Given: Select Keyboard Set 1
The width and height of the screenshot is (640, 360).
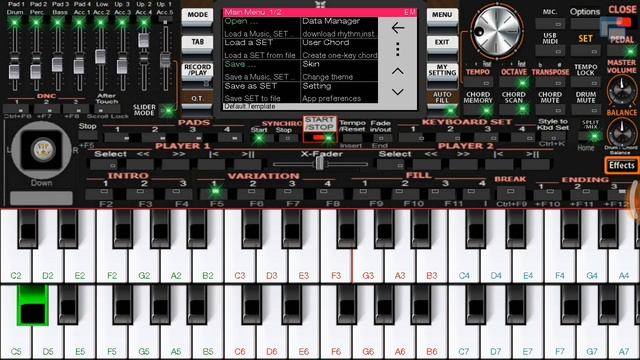Looking at the screenshot, I should (x=413, y=138).
